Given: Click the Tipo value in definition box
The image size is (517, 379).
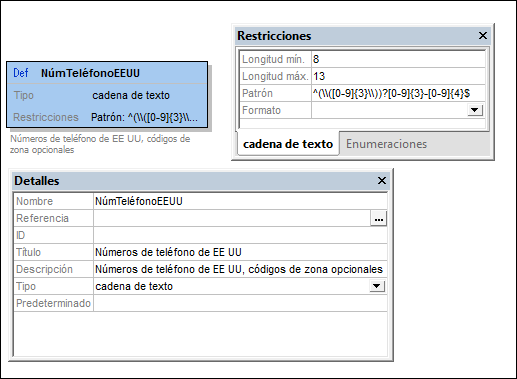Looking at the screenshot, I should pos(131,95).
